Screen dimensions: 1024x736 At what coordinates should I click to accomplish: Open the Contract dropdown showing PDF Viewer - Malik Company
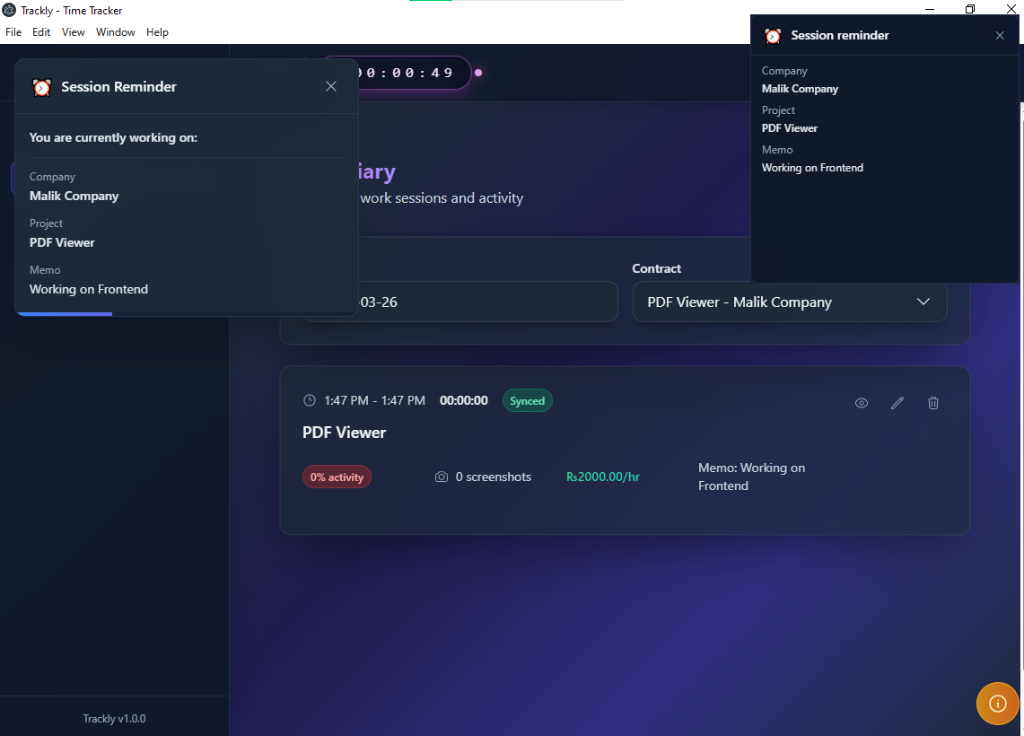coord(790,302)
